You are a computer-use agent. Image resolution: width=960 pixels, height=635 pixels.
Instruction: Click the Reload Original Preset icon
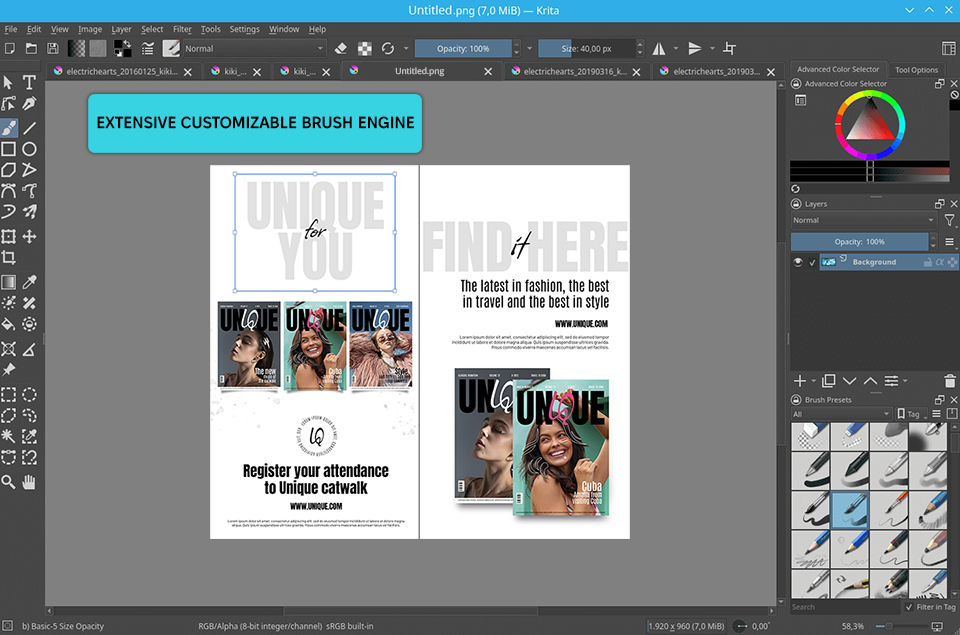[x=388, y=48]
